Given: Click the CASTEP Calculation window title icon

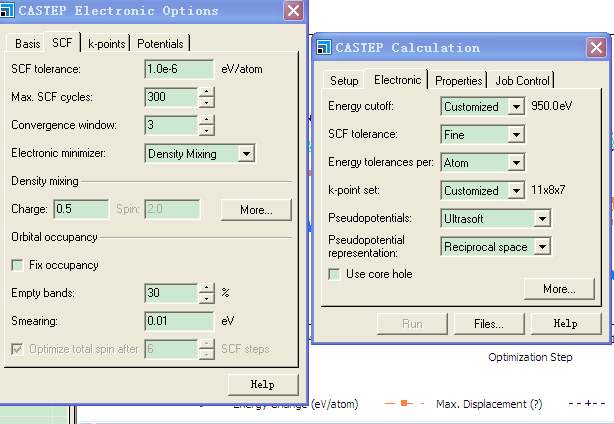Looking at the screenshot, I should coord(323,47).
